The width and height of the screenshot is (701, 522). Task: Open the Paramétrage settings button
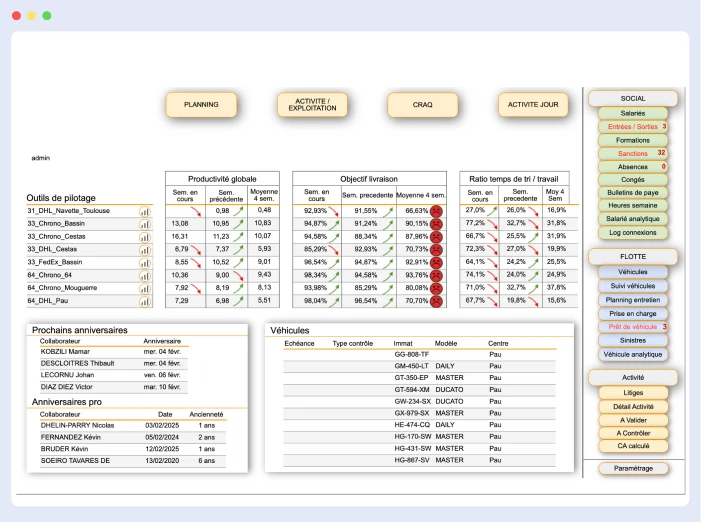(x=632, y=468)
